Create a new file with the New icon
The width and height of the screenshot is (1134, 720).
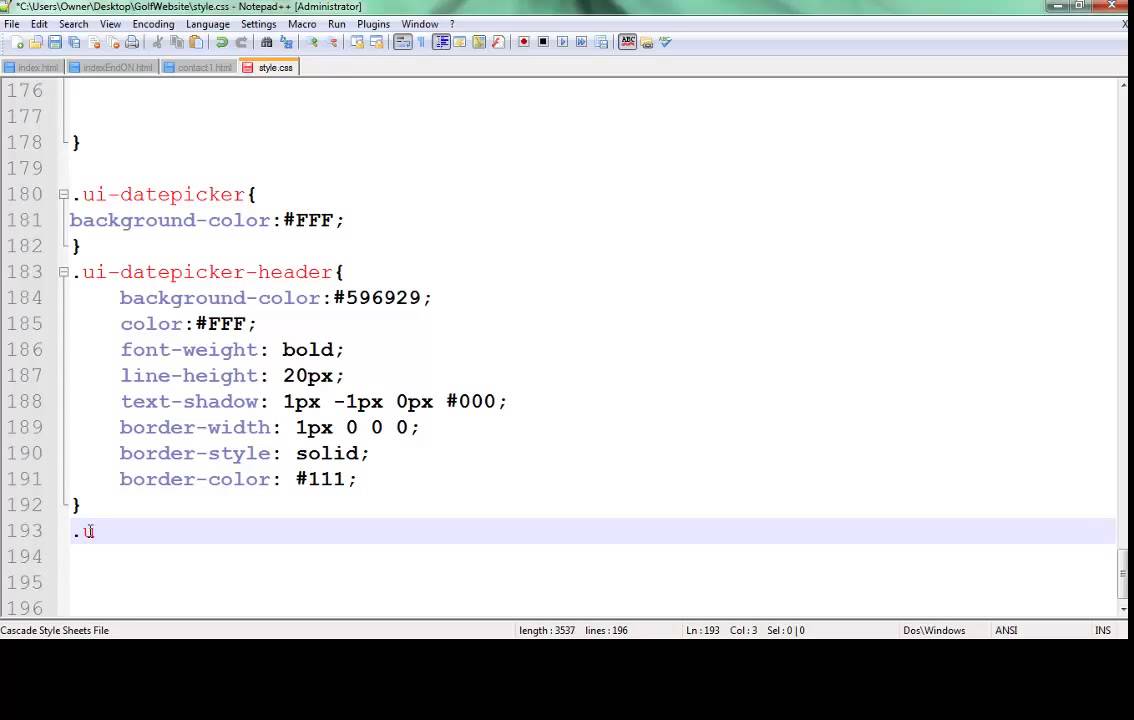17,43
